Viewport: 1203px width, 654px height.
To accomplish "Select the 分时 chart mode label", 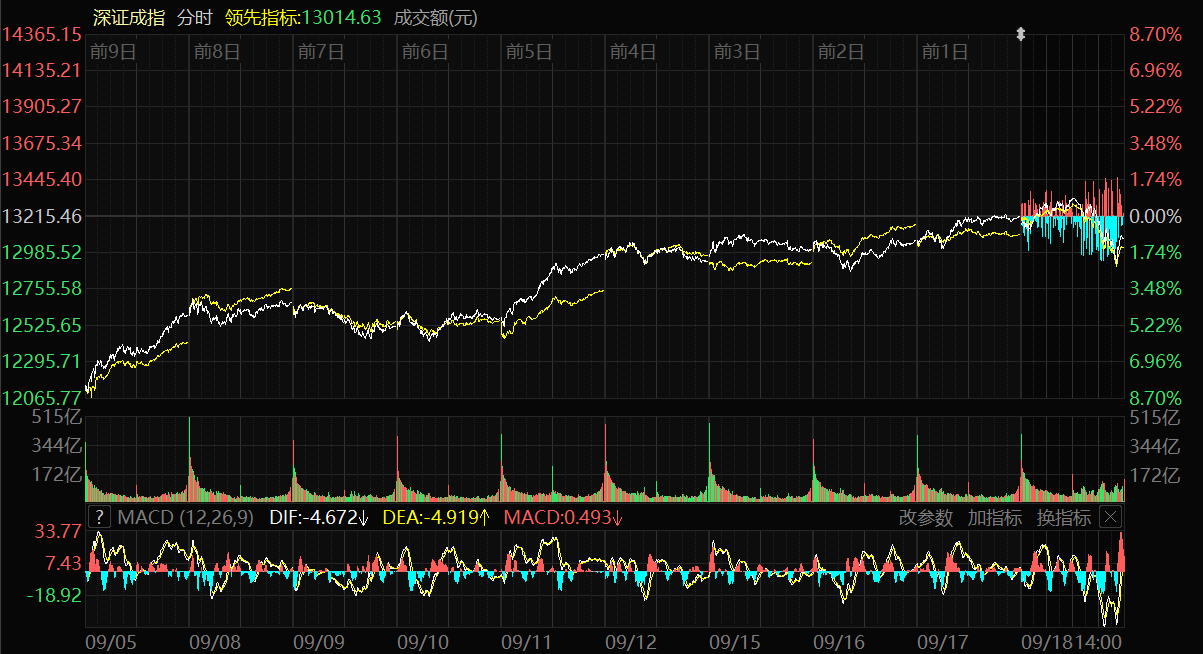I will click(195, 17).
